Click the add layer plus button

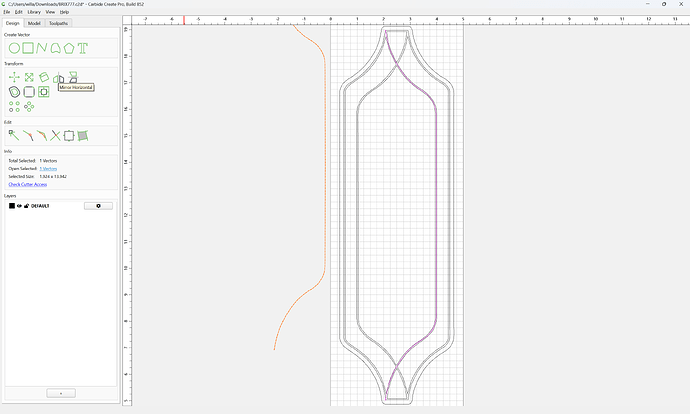pyautogui.click(x=61, y=393)
